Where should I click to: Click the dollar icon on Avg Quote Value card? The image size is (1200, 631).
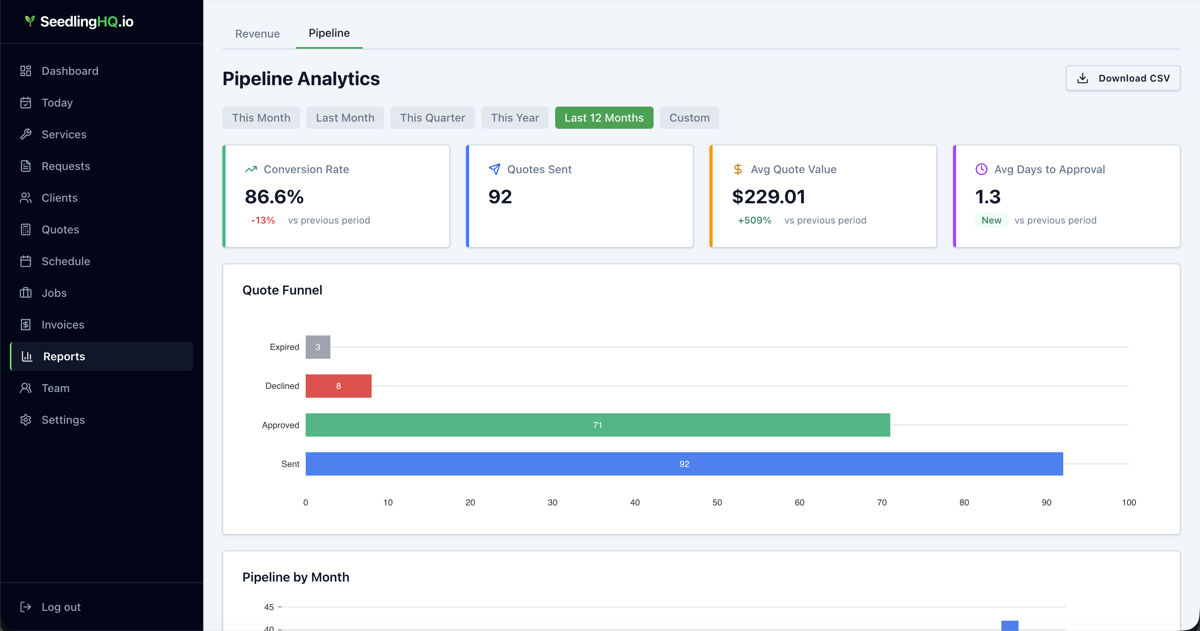tap(737, 169)
